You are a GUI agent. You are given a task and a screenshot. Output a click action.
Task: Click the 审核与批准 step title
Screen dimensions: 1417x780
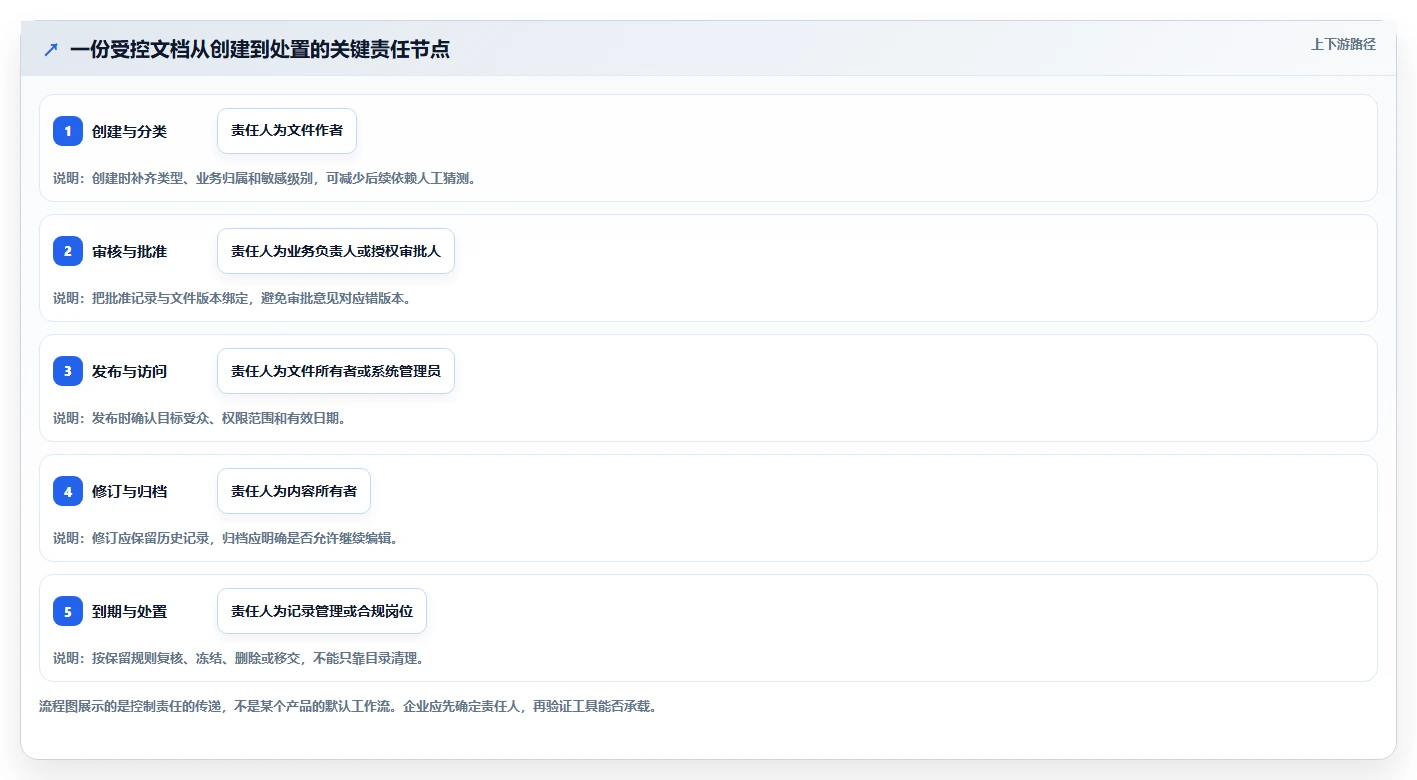129,251
